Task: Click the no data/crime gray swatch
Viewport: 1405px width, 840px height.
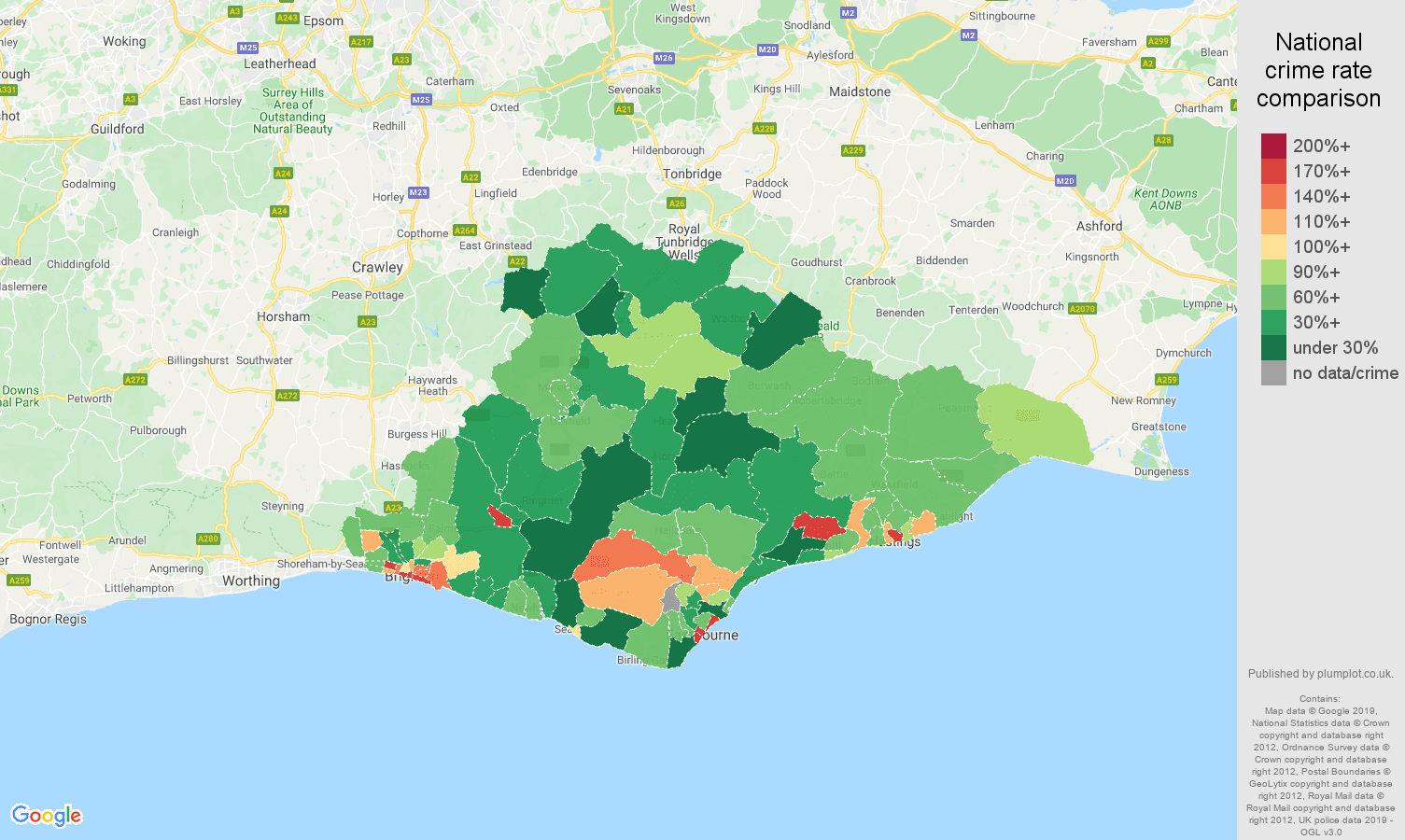Action: tap(1273, 372)
